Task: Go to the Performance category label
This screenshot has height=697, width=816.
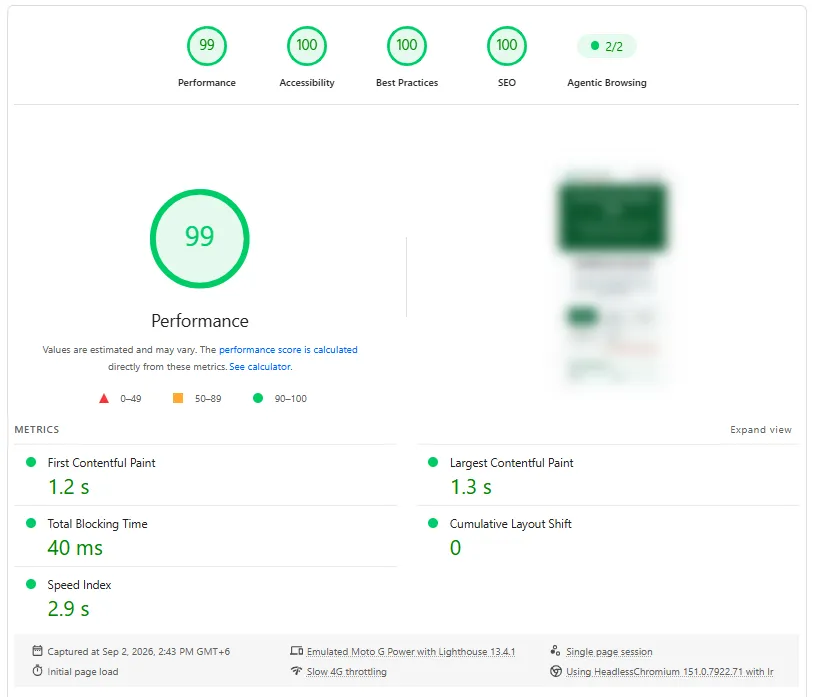Action: tap(207, 83)
